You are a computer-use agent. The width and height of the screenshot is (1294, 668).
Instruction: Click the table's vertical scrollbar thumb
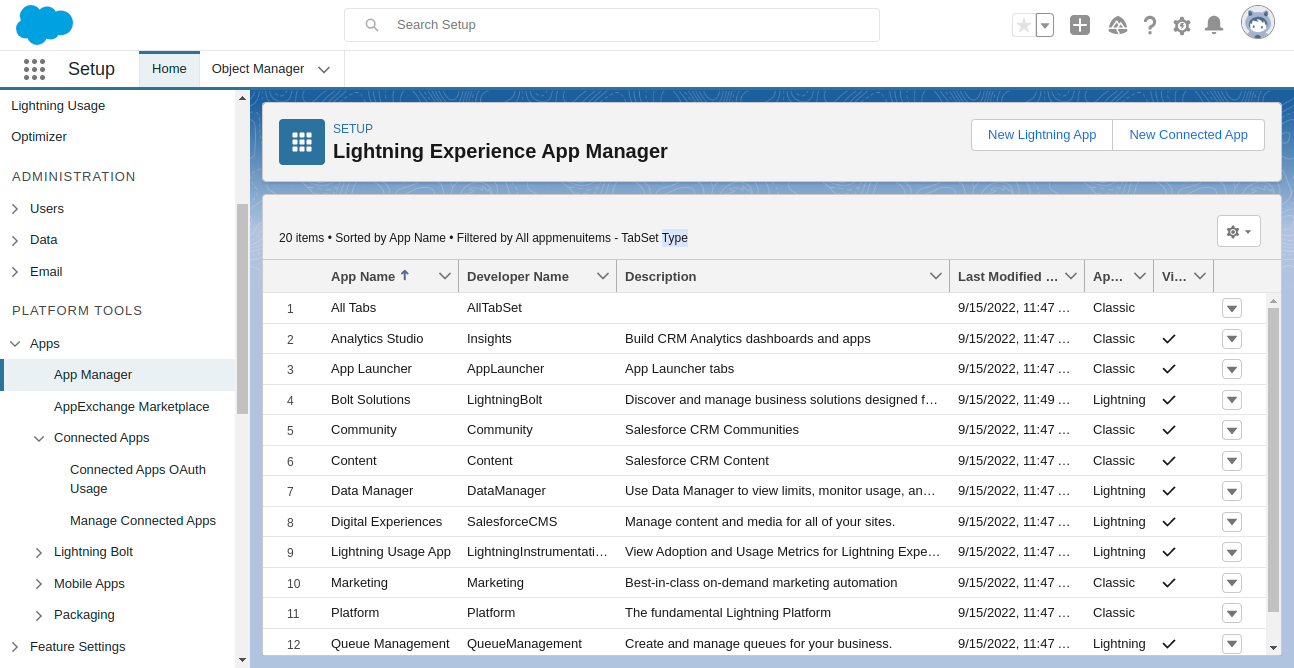coord(1273,459)
